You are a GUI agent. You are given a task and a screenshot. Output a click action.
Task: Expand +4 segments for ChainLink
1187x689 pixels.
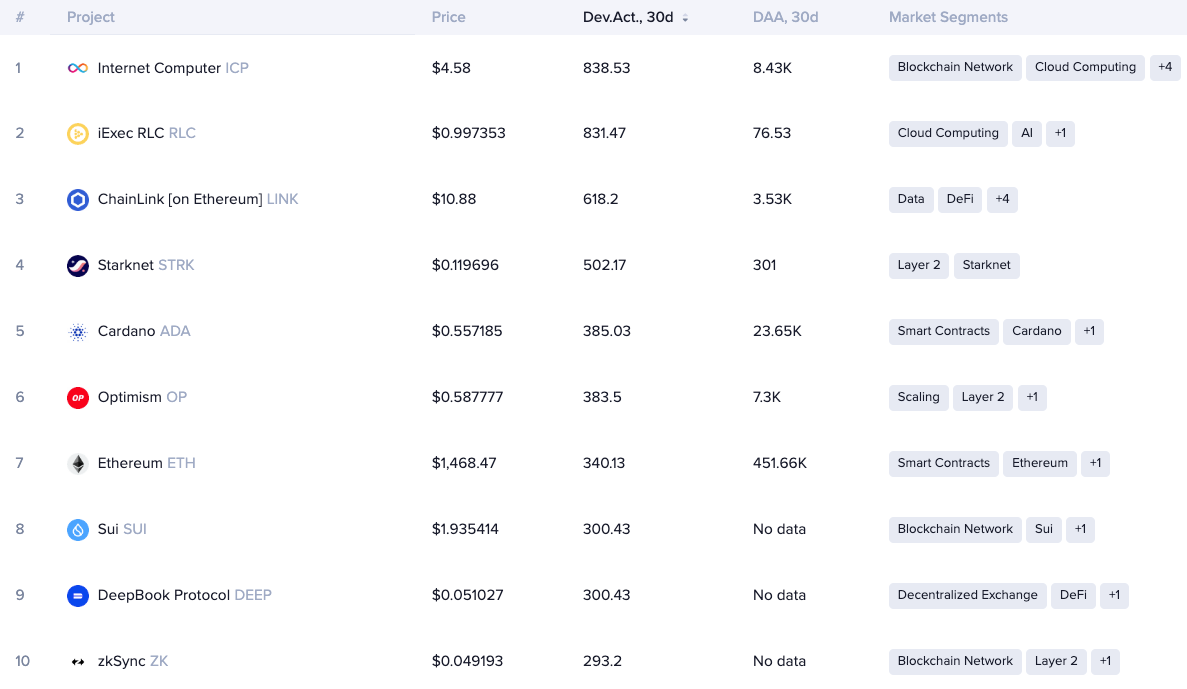(x=1002, y=199)
